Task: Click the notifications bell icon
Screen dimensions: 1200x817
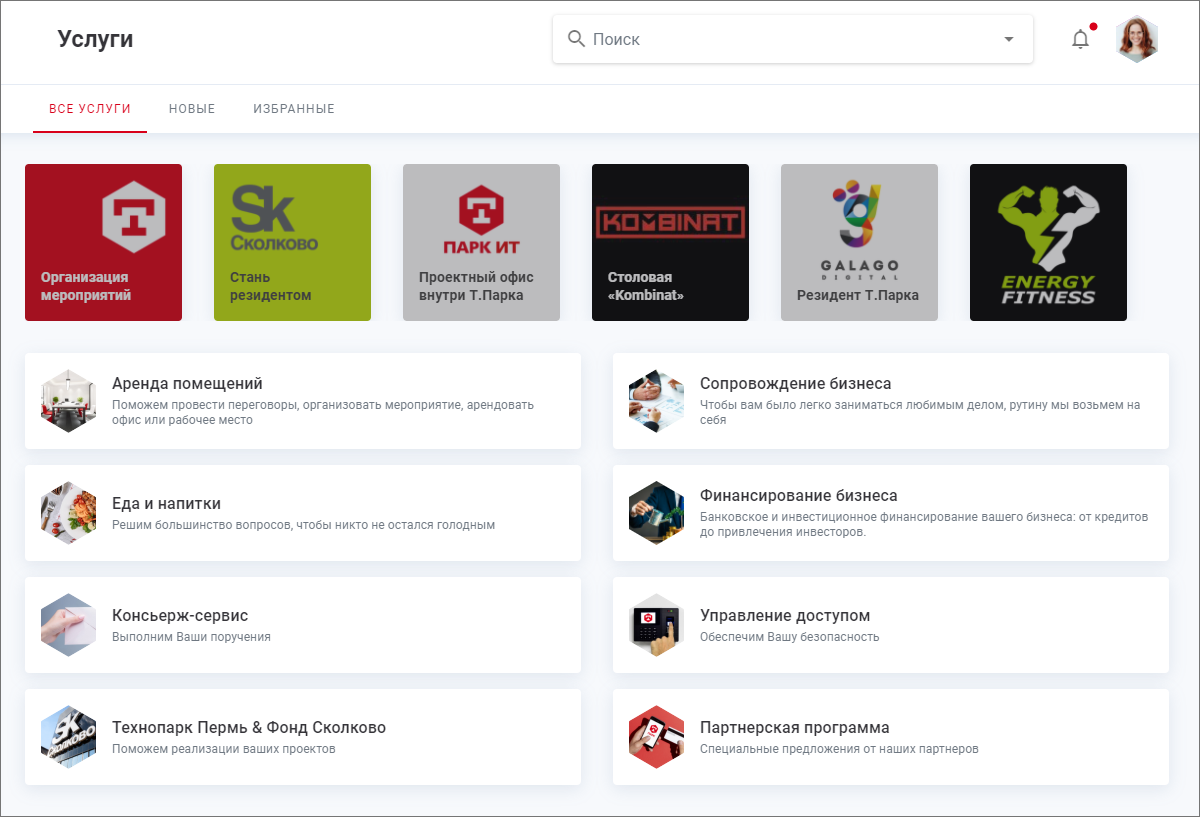Action: 1080,40
